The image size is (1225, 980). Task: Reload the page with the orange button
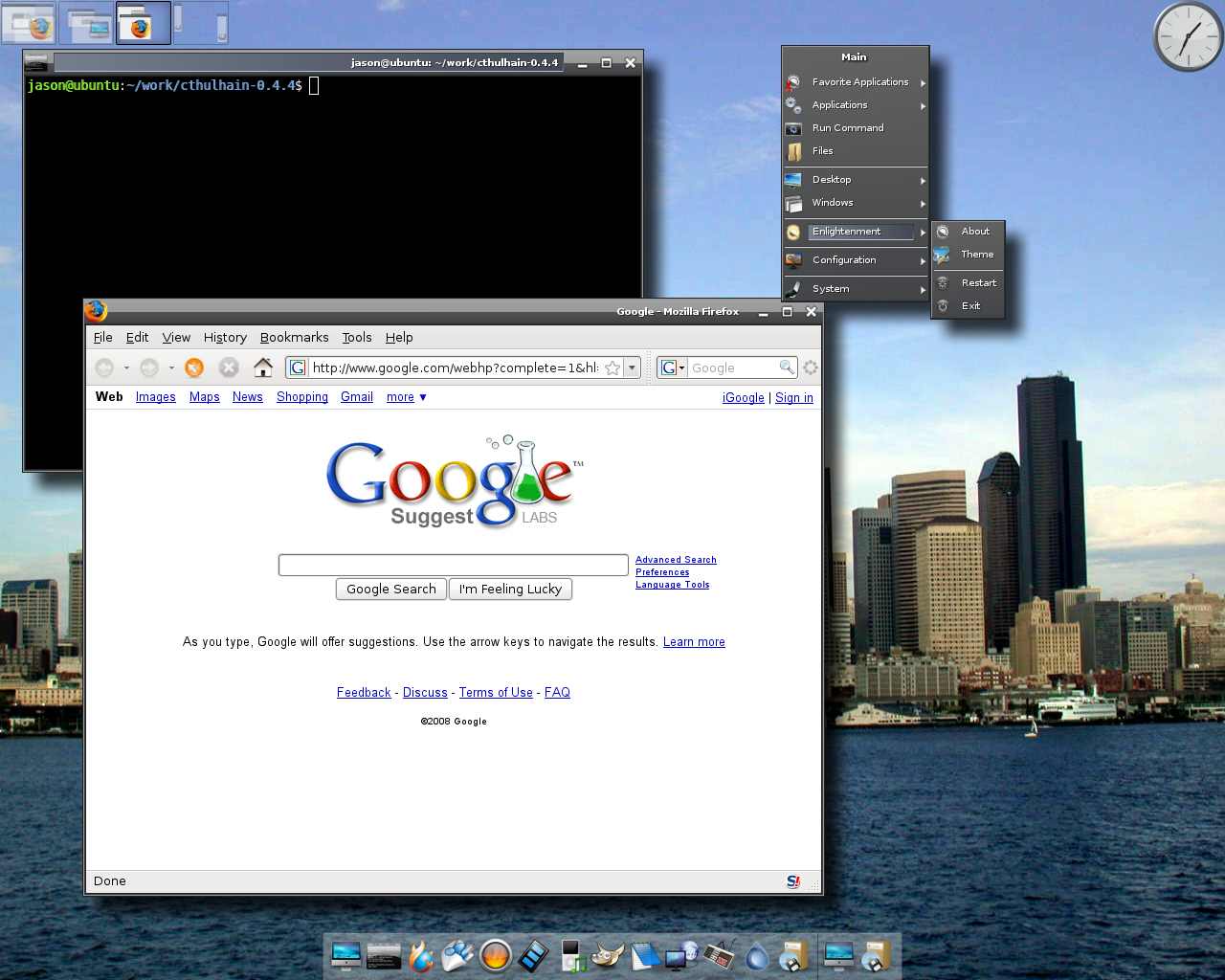coord(194,367)
